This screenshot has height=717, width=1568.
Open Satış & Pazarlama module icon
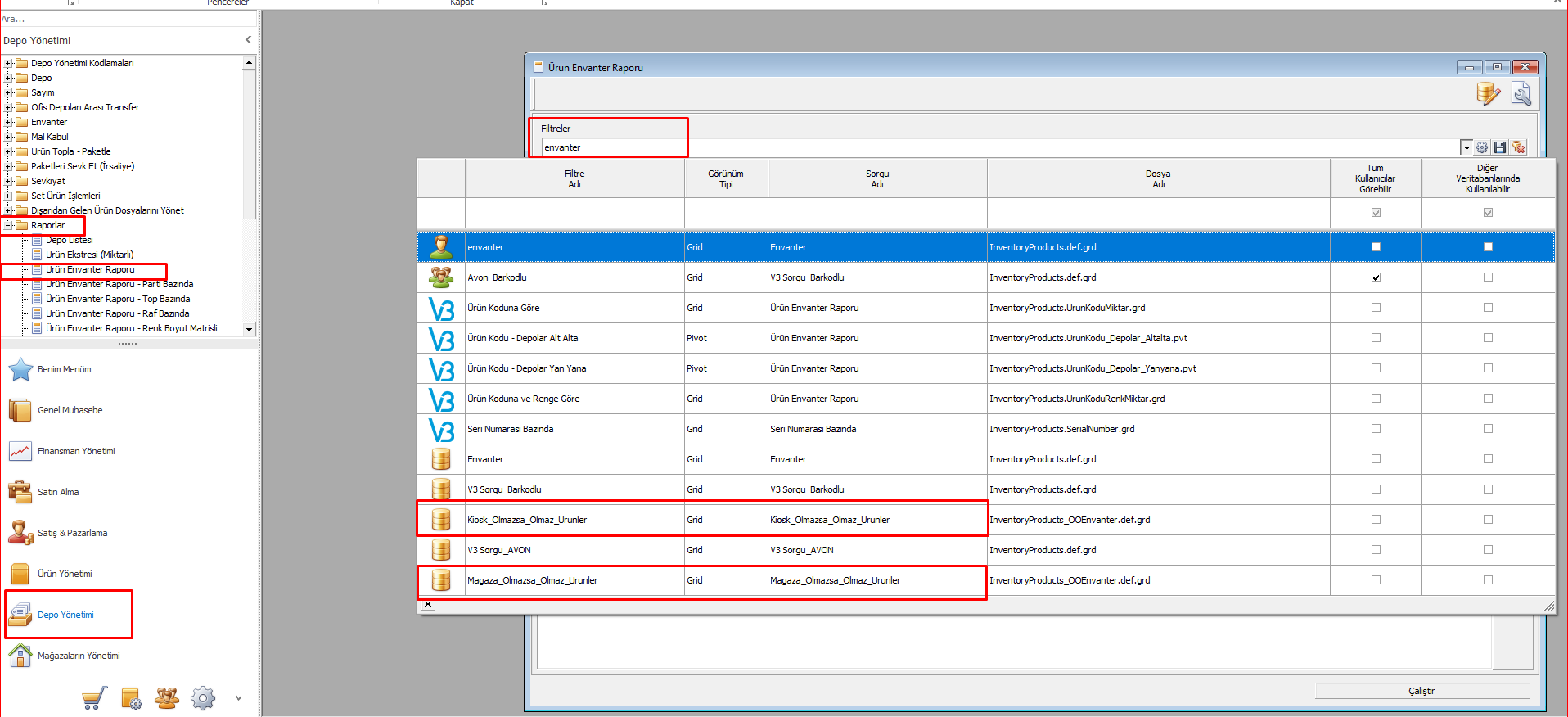[x=20, y=533]
